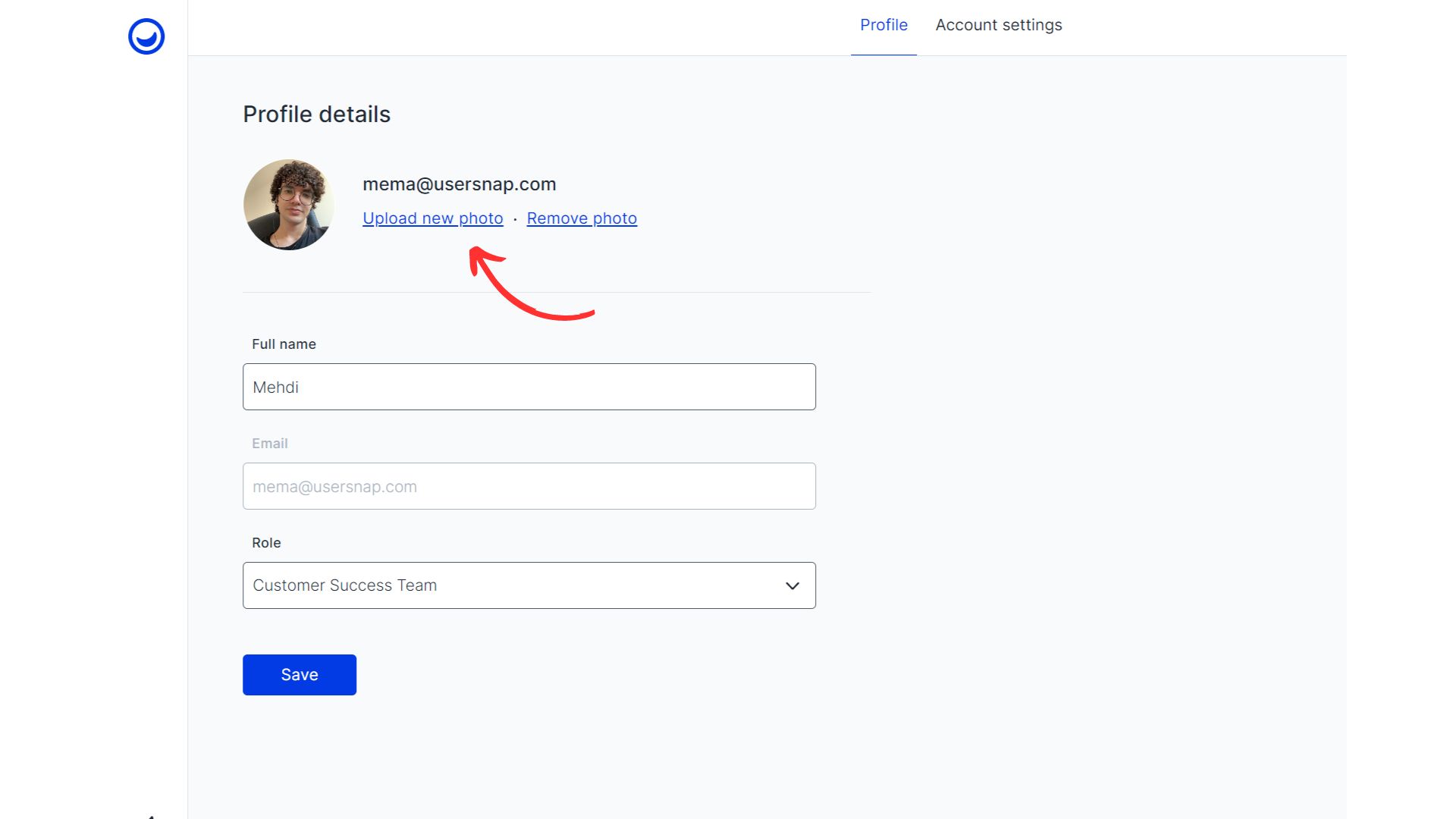Click the Role field label

click(266, 543)
